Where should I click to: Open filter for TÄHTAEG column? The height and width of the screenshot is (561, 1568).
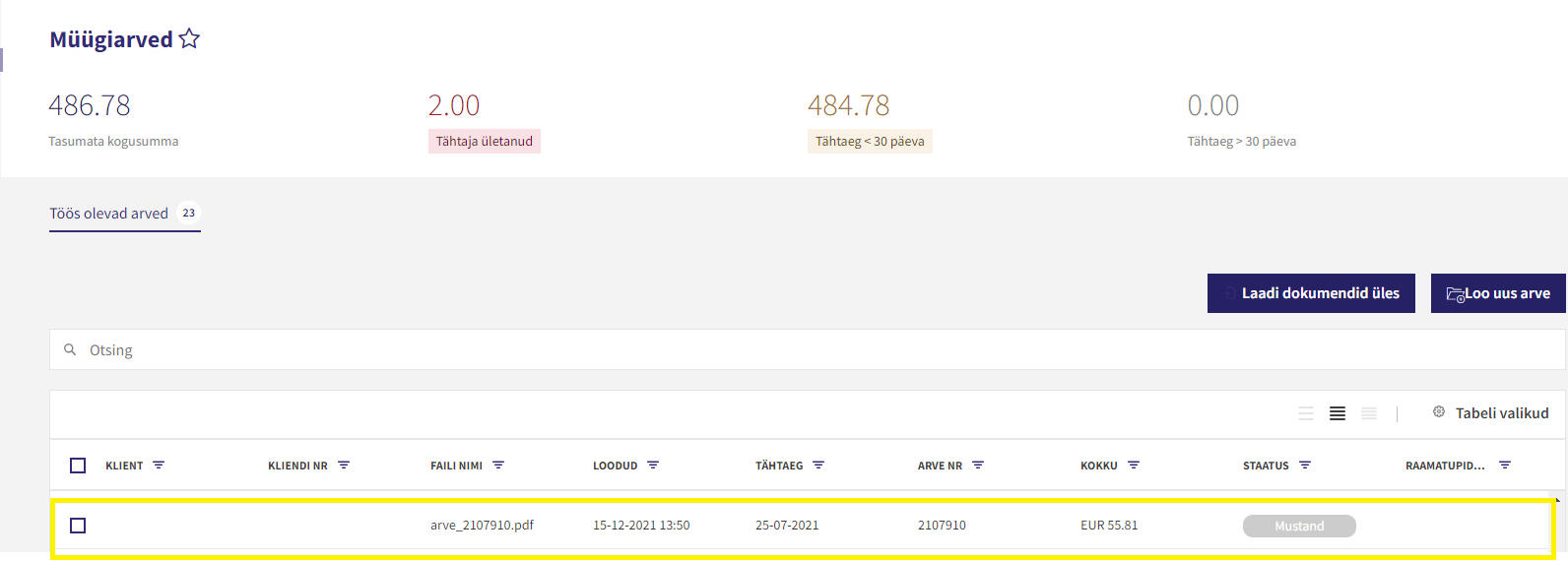pos(818,465)
